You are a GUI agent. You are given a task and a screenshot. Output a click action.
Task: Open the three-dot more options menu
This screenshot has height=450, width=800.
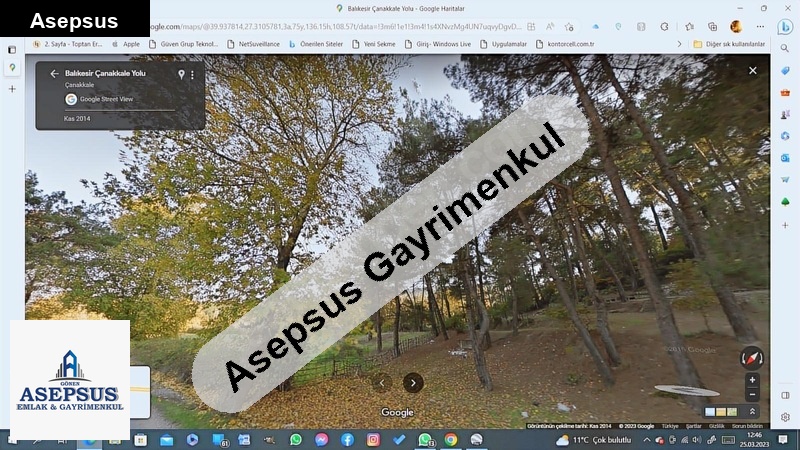193,74
